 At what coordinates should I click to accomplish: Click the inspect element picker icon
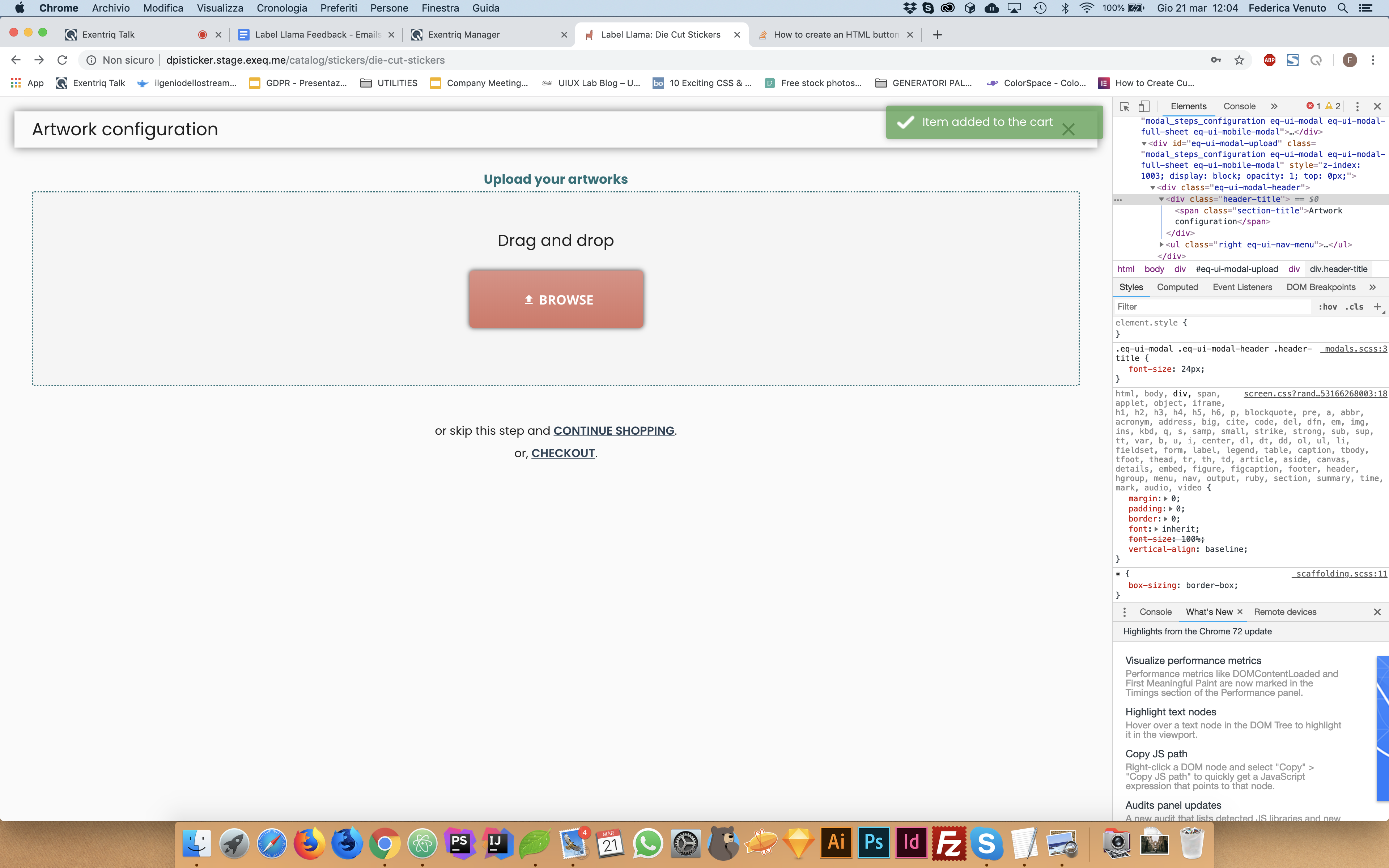pos(1124,106)
